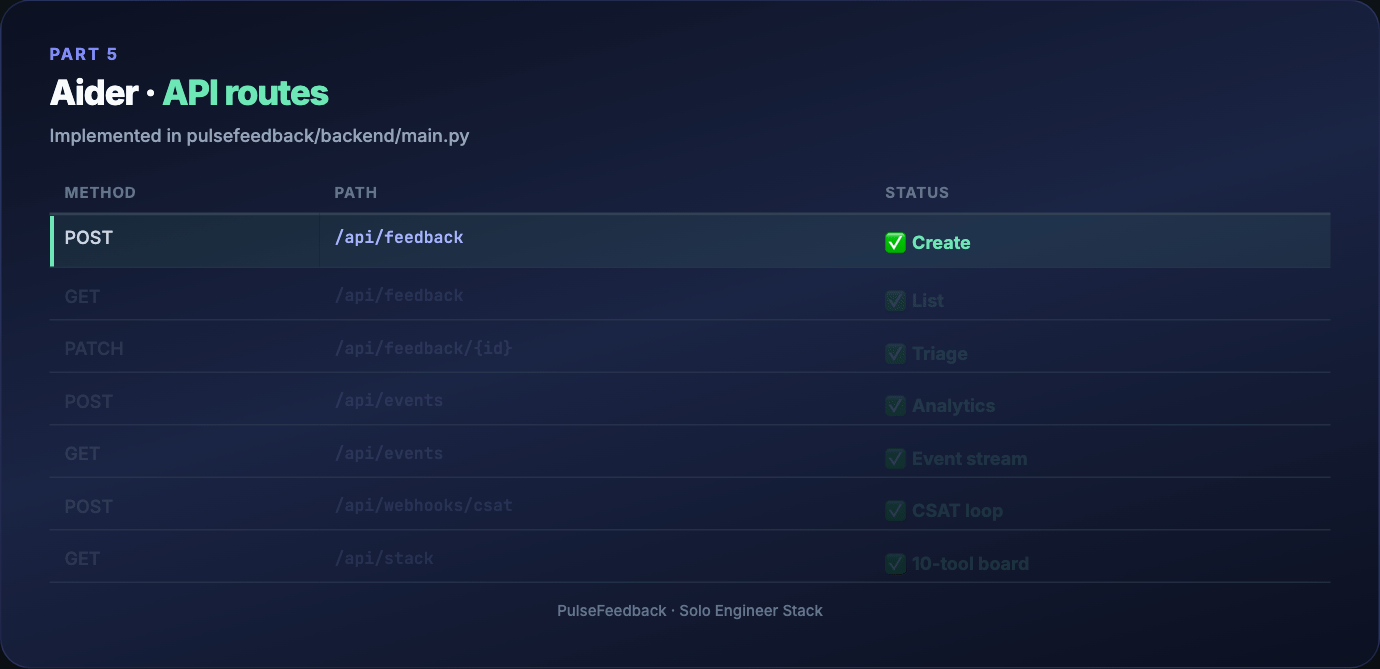The image size is (1380, 669).
Task: Click POST in the Analytics row
Action: tap(89, 402)
